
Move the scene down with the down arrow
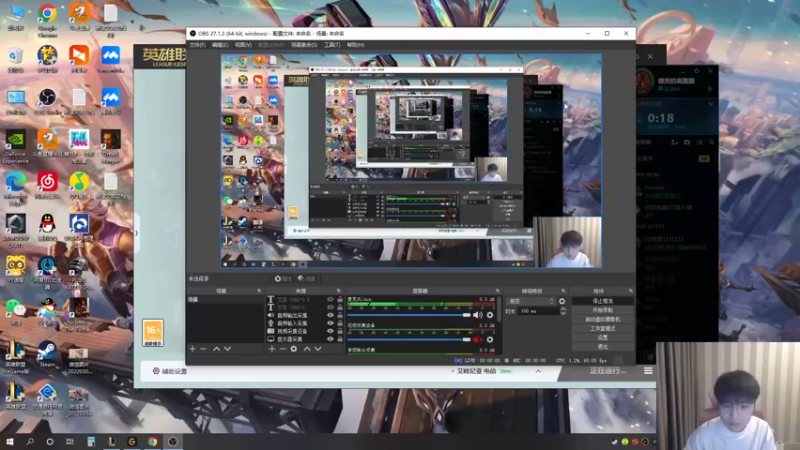tap(228, 349)
